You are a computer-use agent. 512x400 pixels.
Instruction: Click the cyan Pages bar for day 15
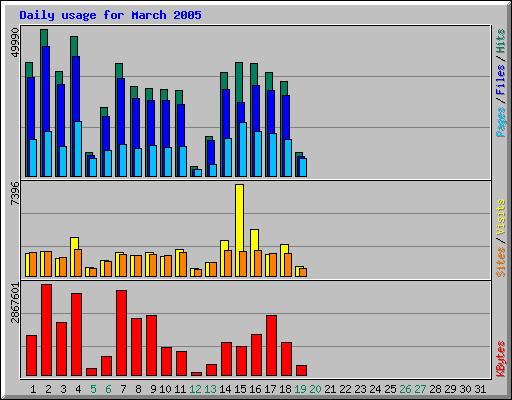243,149
